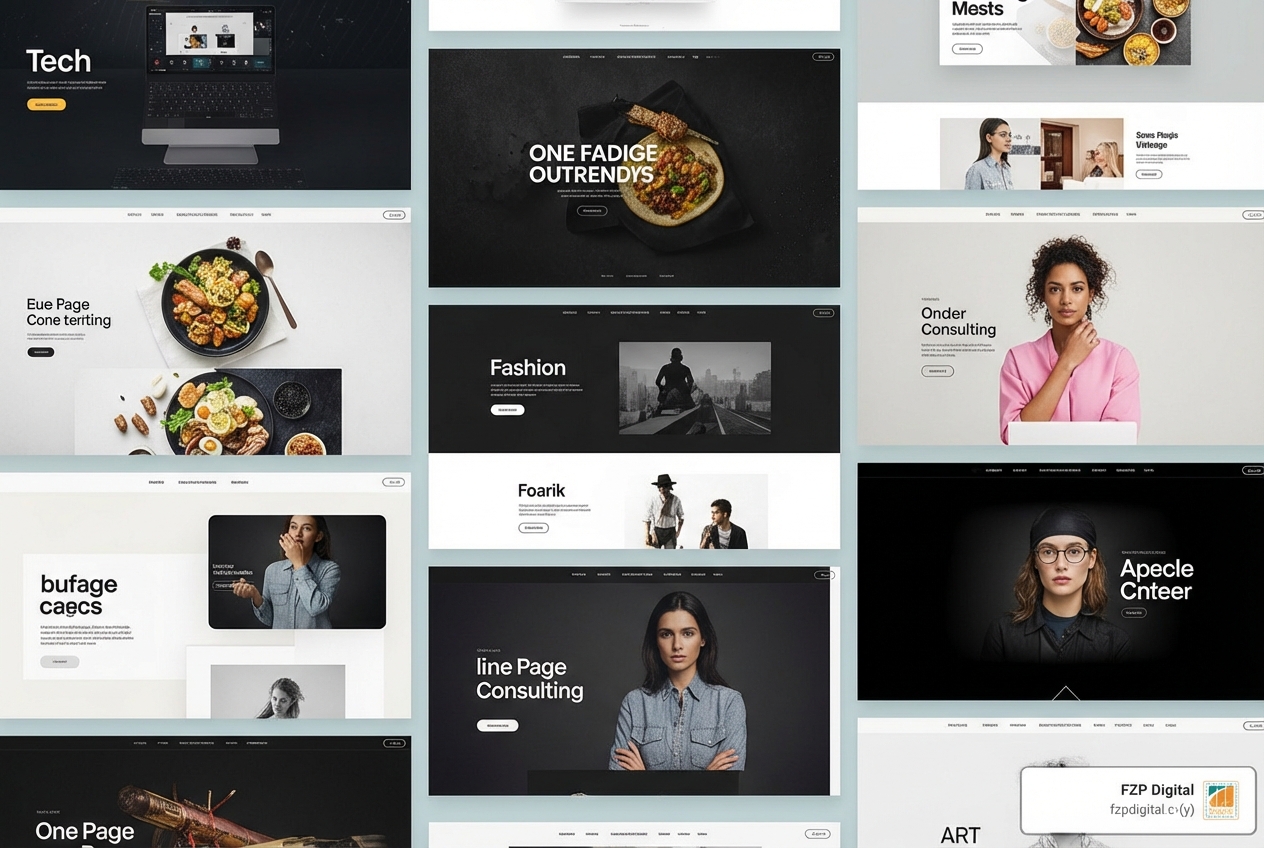The height and width of the screenshot is (848, 1264).
Task: Select the line Page Consulting CTA button
Action: (498, 725)
